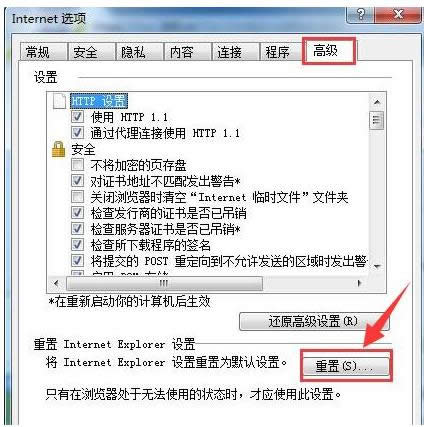Screen dimensions: 424x427
Task: Toggle 检查所下载程序的签名 checkbox
Action: click(77, 245)
